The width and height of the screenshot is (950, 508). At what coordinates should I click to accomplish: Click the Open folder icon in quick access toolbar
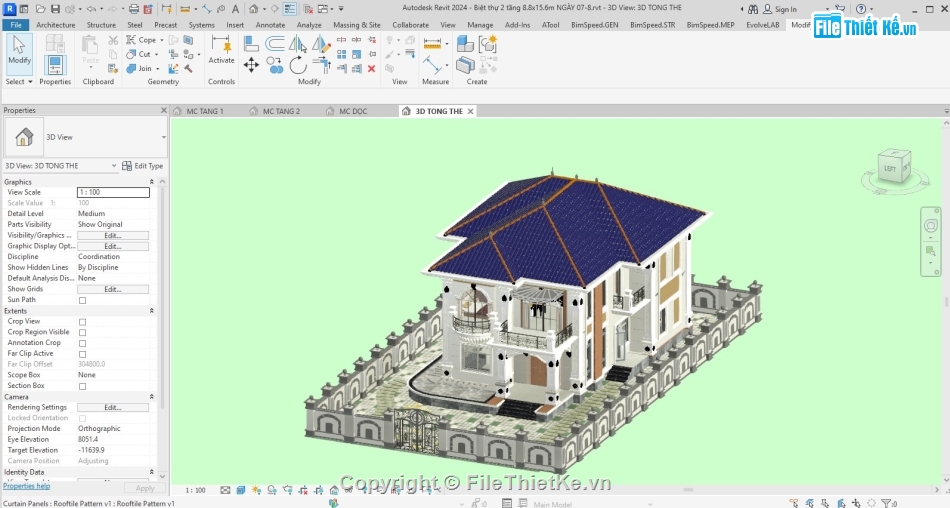[x=41, y=9]
